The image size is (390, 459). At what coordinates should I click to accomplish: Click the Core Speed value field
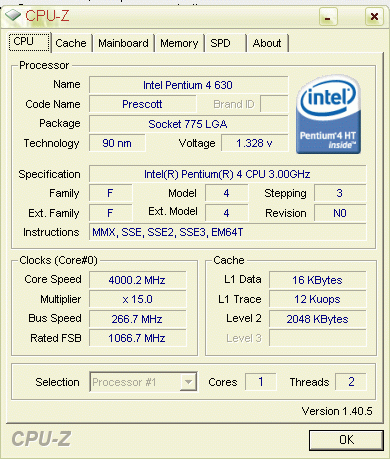click(x=137, y=280)
